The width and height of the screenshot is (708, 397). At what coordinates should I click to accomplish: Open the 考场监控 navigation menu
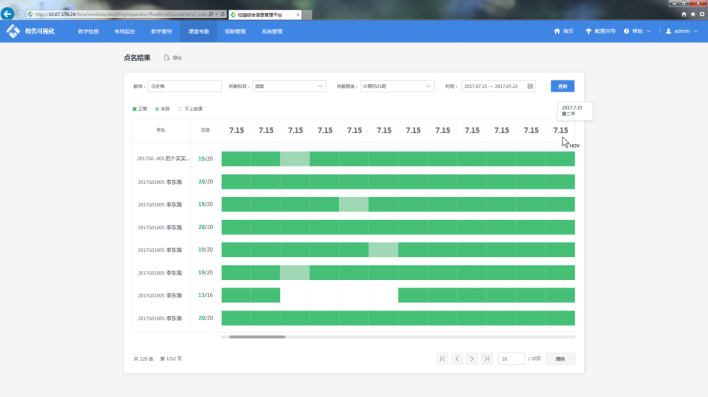pos(125,32)
